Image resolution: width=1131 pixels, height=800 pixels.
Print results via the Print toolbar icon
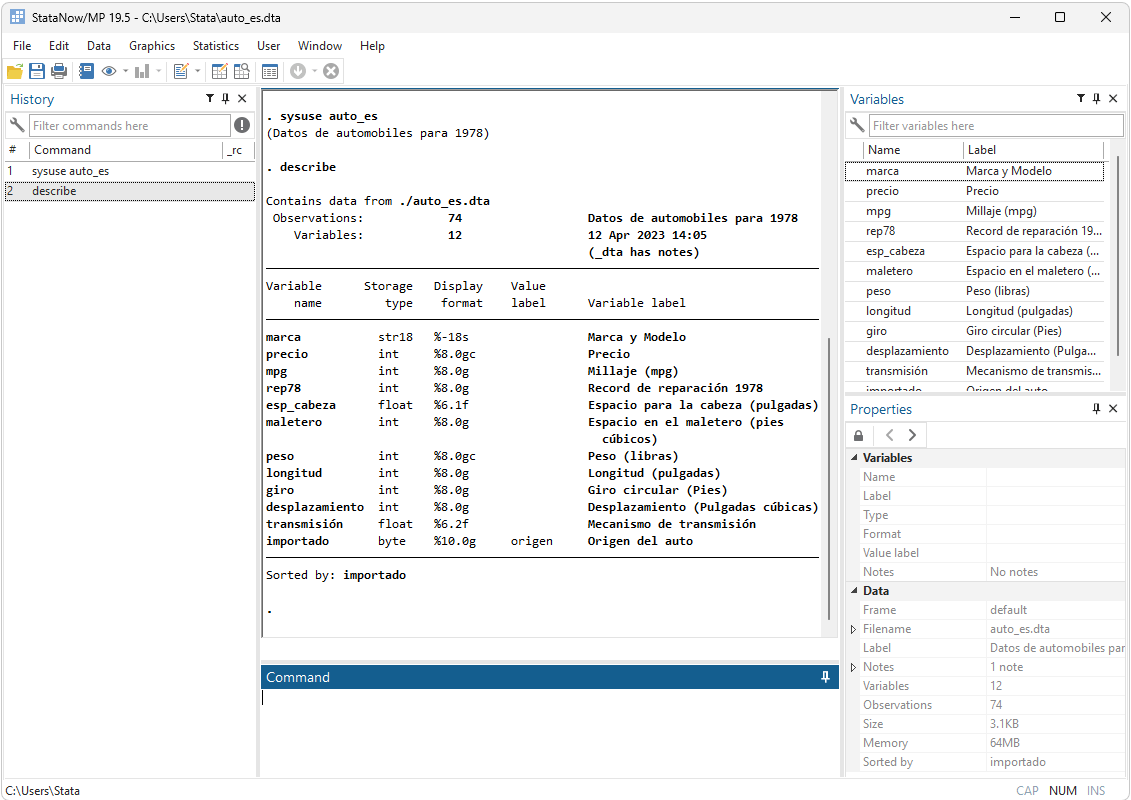pyautogui.click(x=60, y=71)
